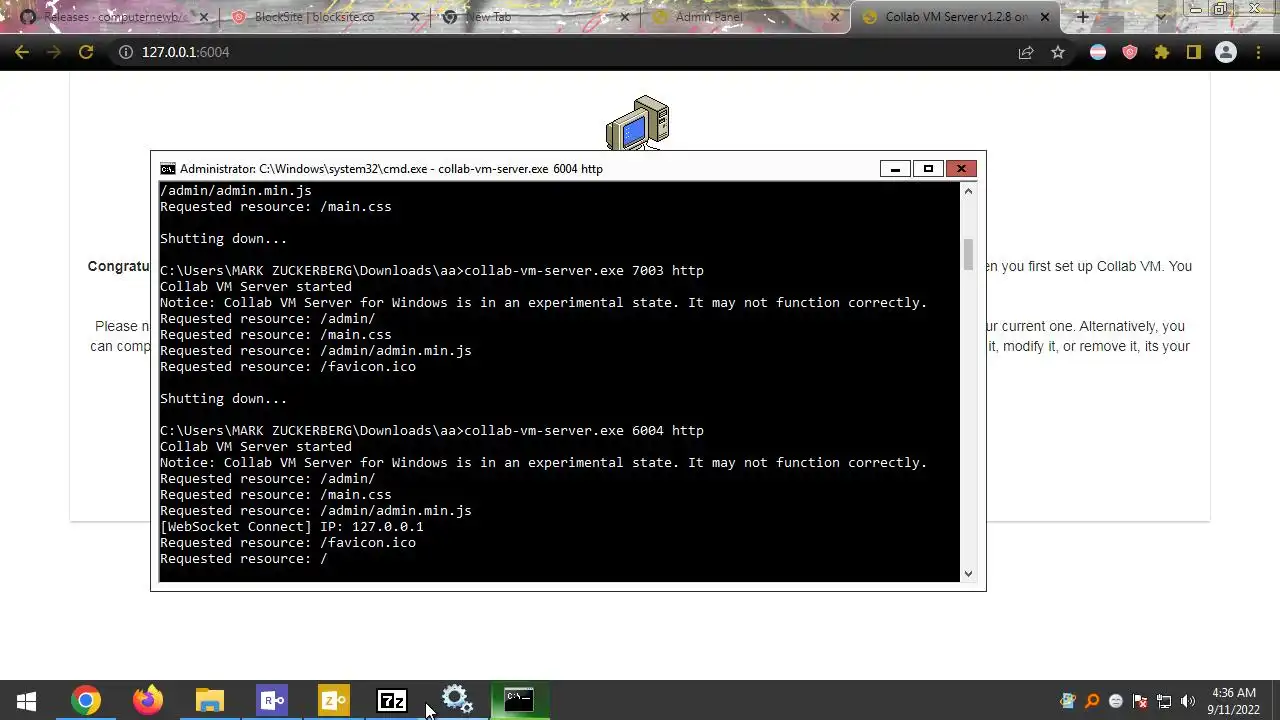Open the tab search chevron
Image resolution: width=1280 pixels, height=720 pixels.
pyautogui.click(x=1161, y=17)
